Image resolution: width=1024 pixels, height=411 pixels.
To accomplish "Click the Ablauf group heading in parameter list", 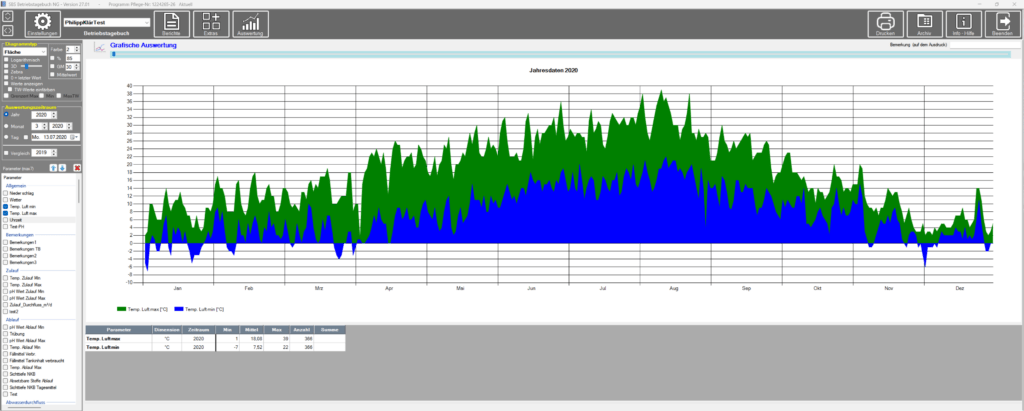I will coord(12,319).
